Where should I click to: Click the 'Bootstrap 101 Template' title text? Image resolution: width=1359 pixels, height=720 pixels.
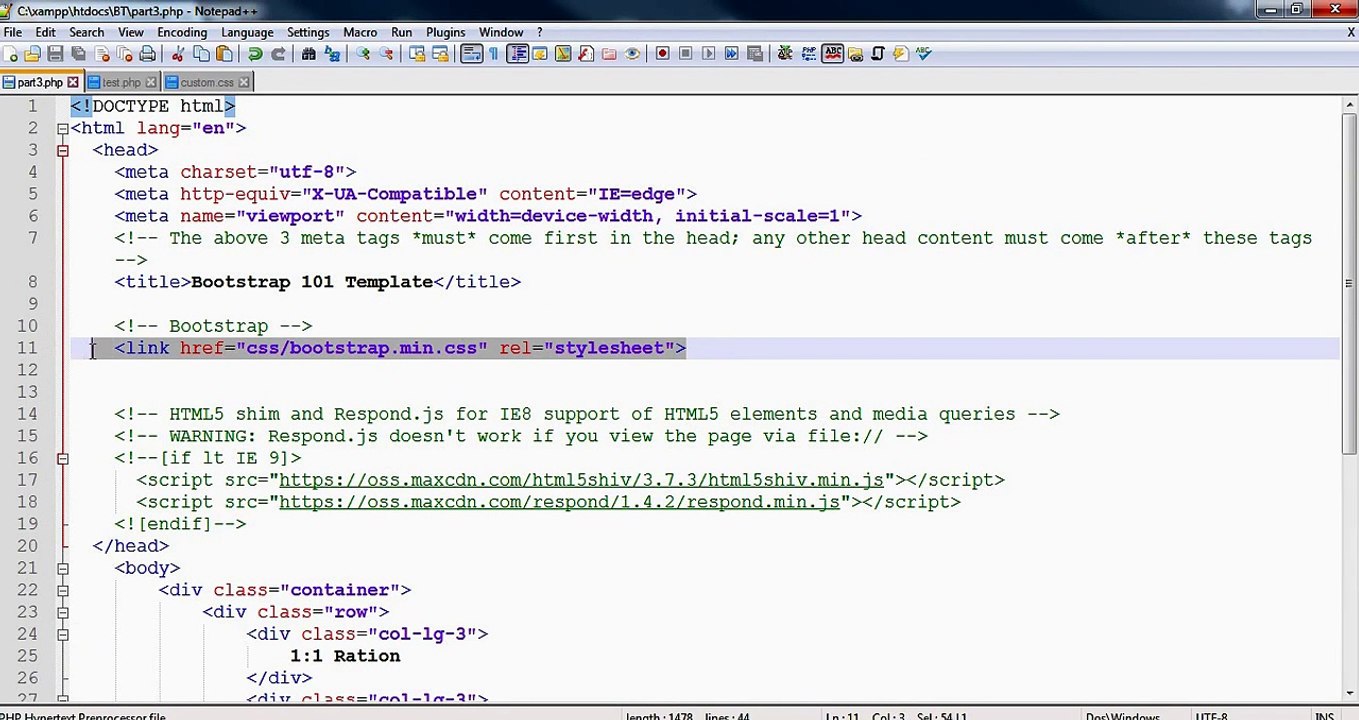pyautogui.click(x=312, y=282)
